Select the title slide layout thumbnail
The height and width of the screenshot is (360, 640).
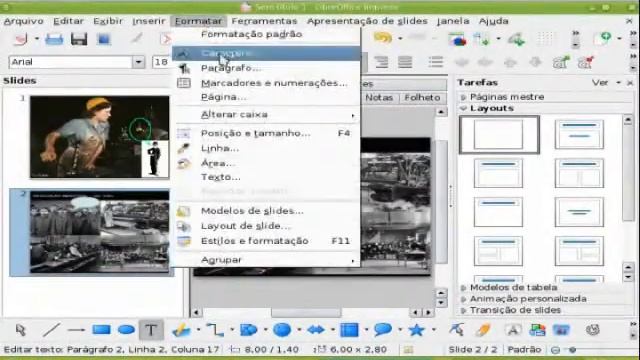tap(579, 134)
